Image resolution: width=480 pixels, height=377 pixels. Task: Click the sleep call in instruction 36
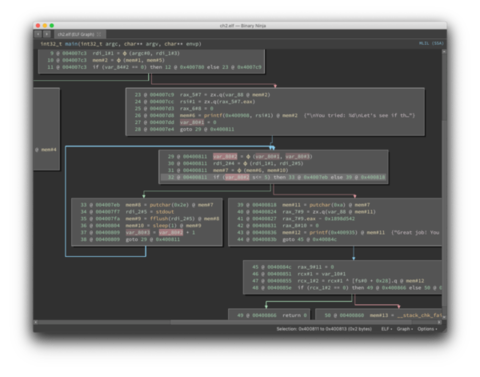(x=160, y=226)
